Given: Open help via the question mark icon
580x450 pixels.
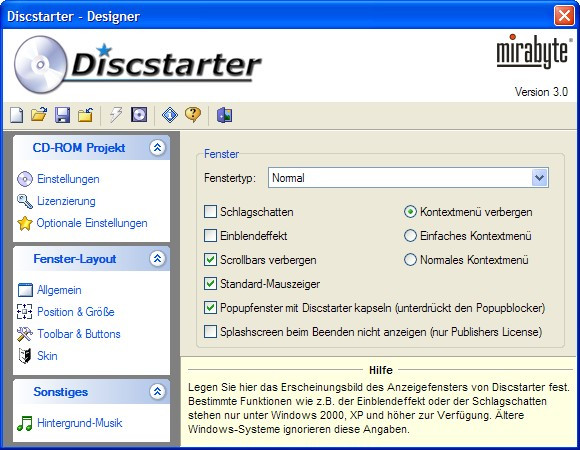Looking at the screenshot, I should point(193,115).
